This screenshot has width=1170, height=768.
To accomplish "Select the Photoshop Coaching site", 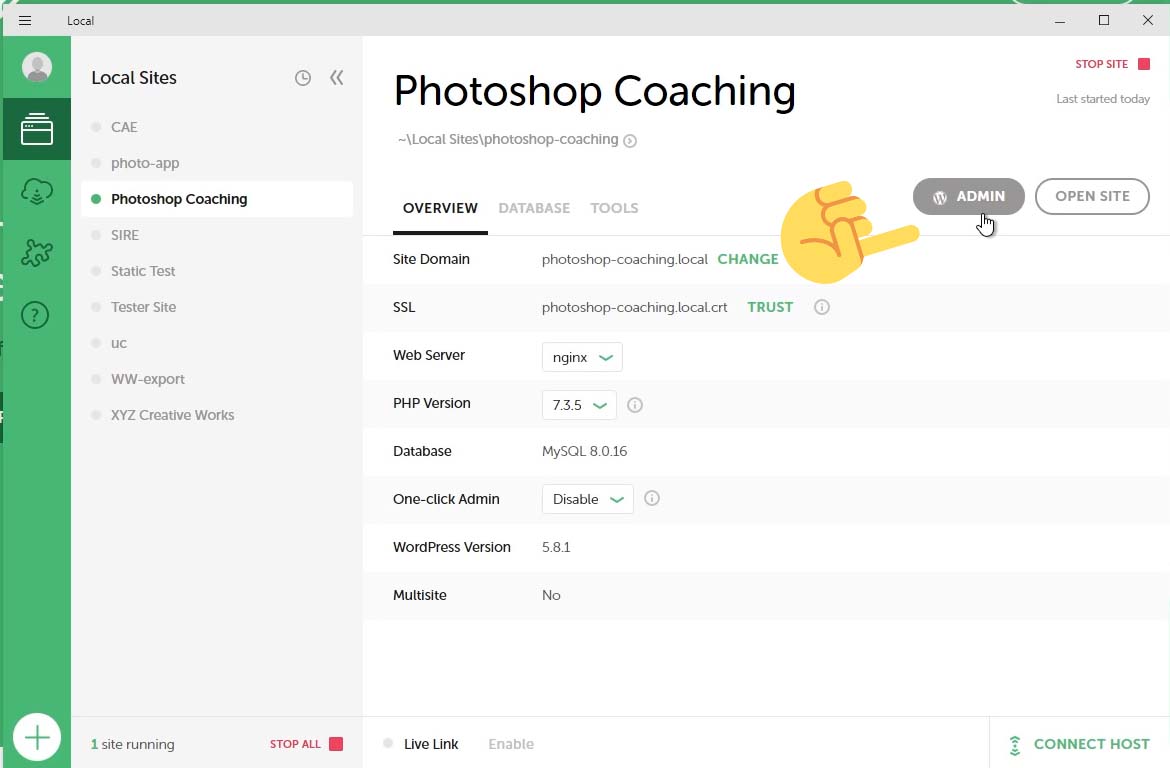I will (x=216, y=199).
